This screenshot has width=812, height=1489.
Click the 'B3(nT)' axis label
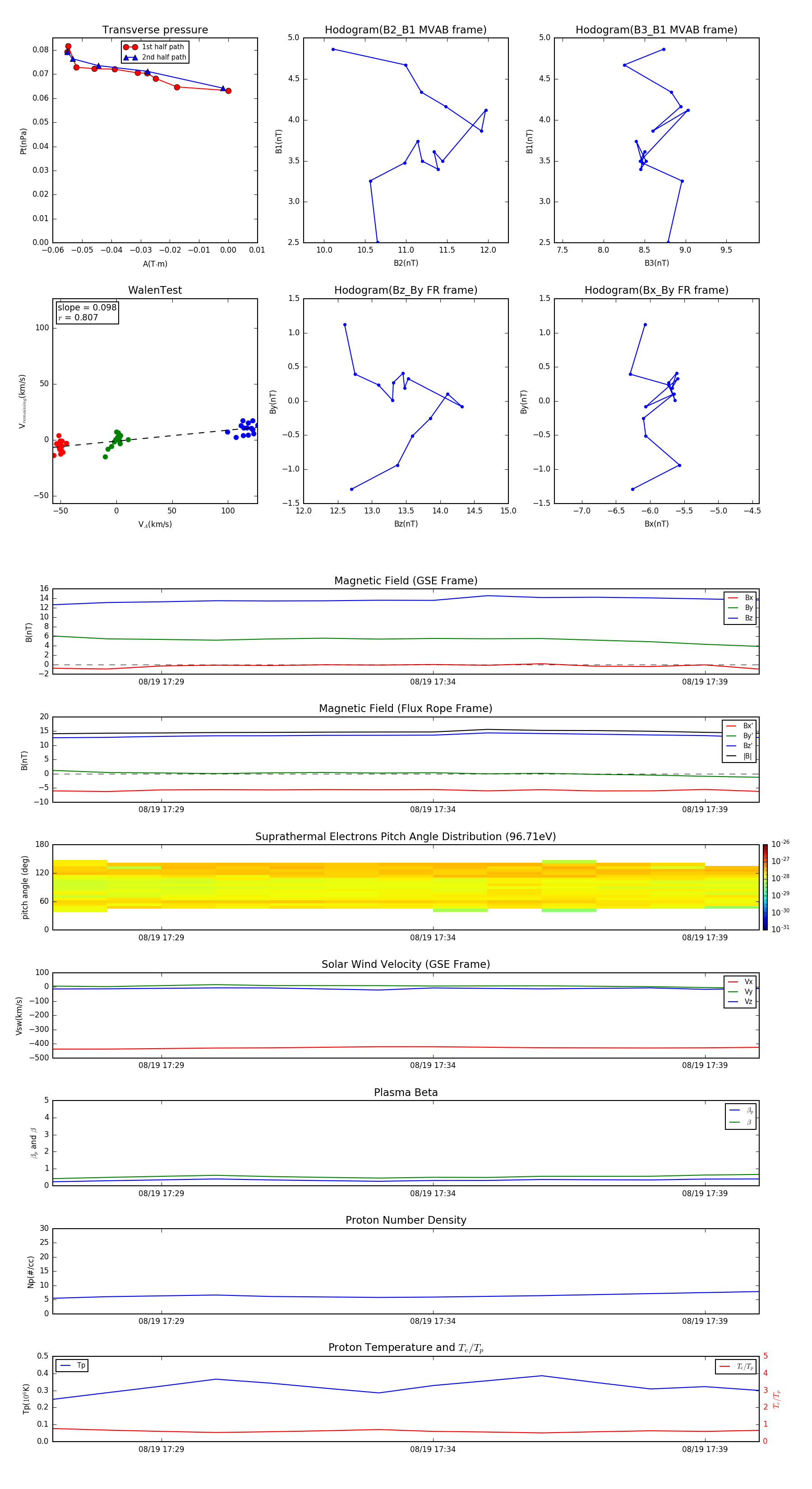(x=656, y=263)
